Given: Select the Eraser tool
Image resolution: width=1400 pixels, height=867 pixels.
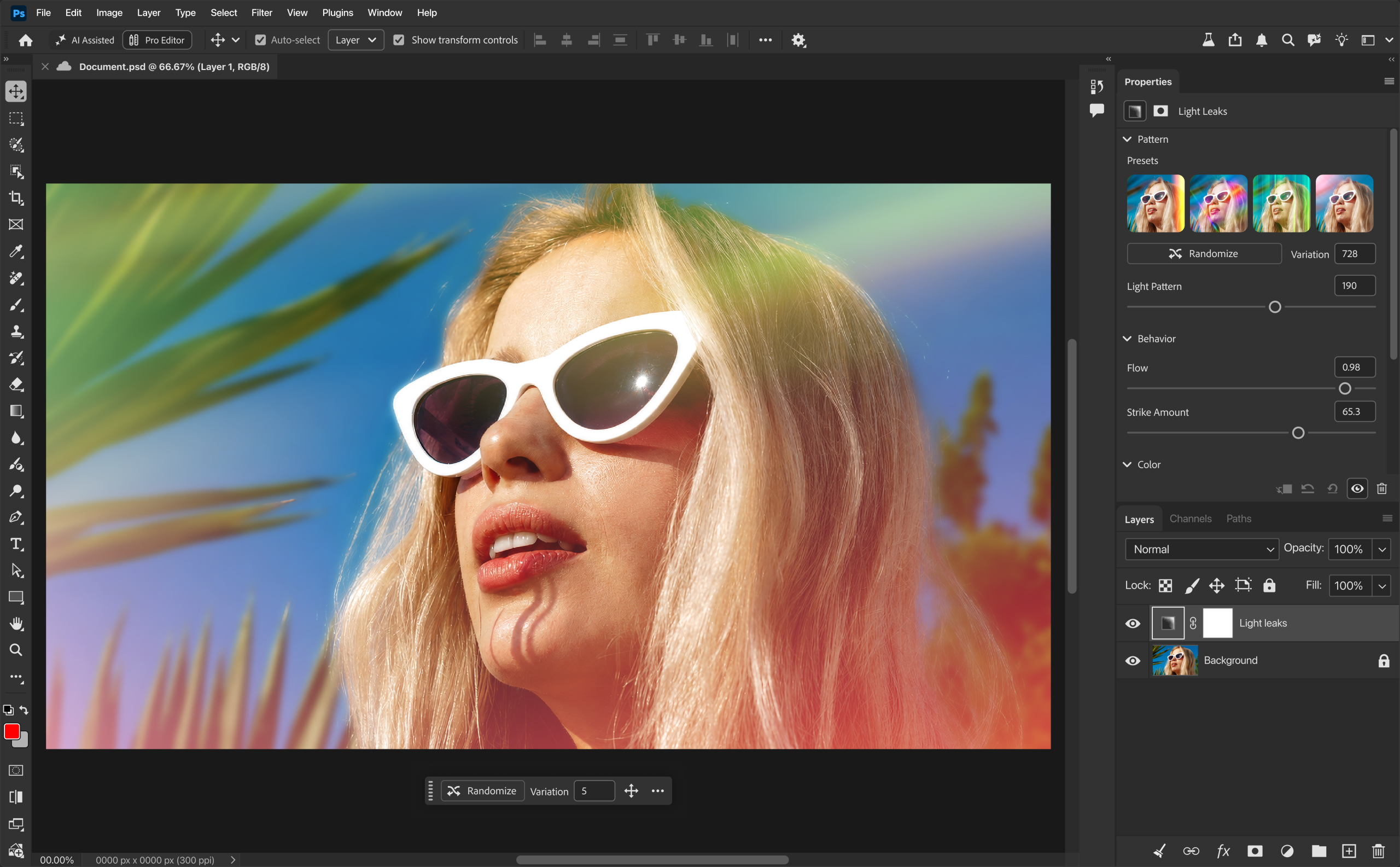Looking at the screenshot, I should click(16, 384).
